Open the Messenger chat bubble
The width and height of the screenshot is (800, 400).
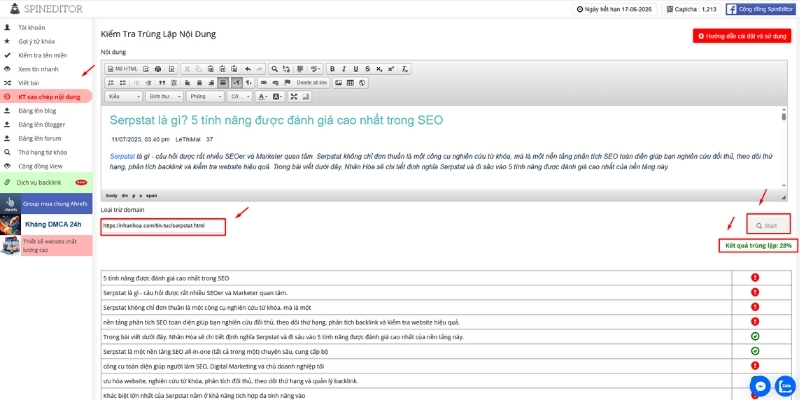[760, 387]
